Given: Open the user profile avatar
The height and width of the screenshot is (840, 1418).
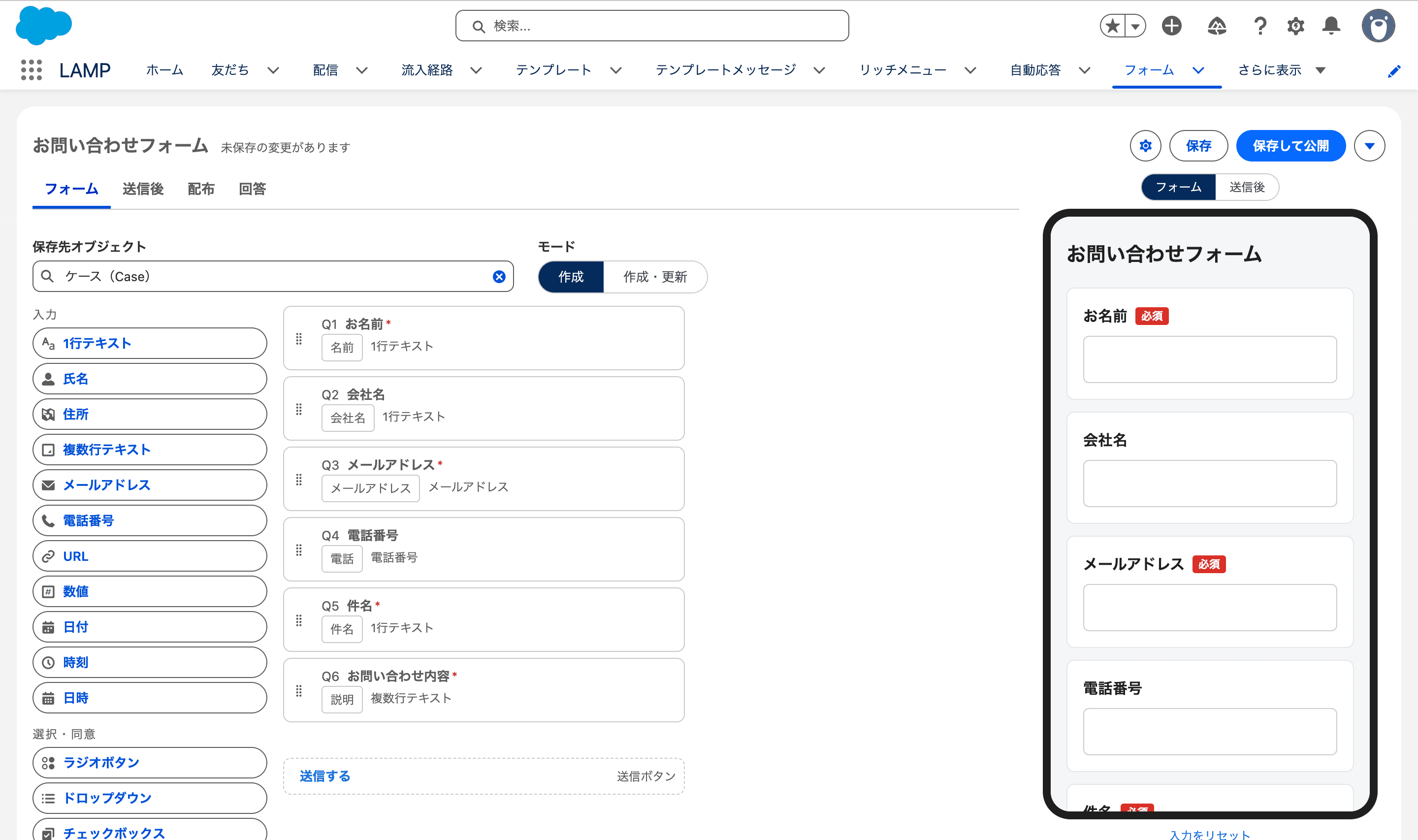Looking at the screenshot, I should pyautogui.click(x=1378, y=26).
